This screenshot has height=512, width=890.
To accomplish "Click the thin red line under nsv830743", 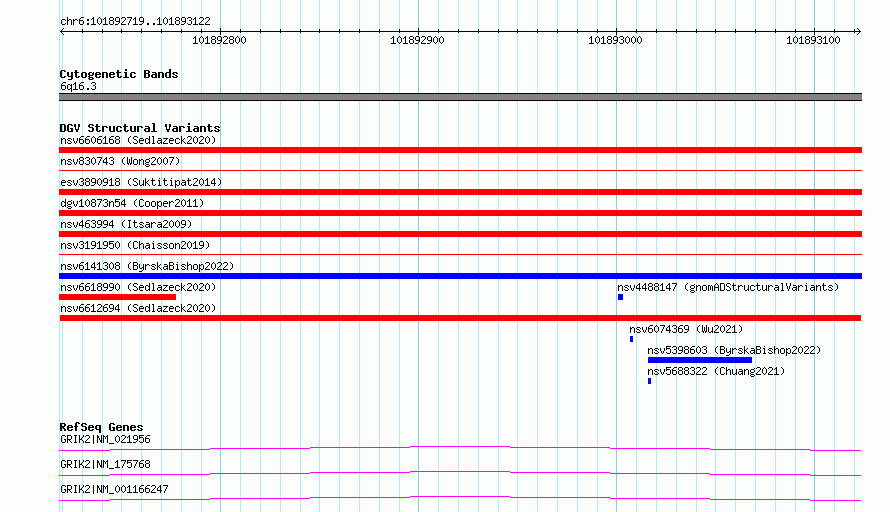I will point(460,170).
